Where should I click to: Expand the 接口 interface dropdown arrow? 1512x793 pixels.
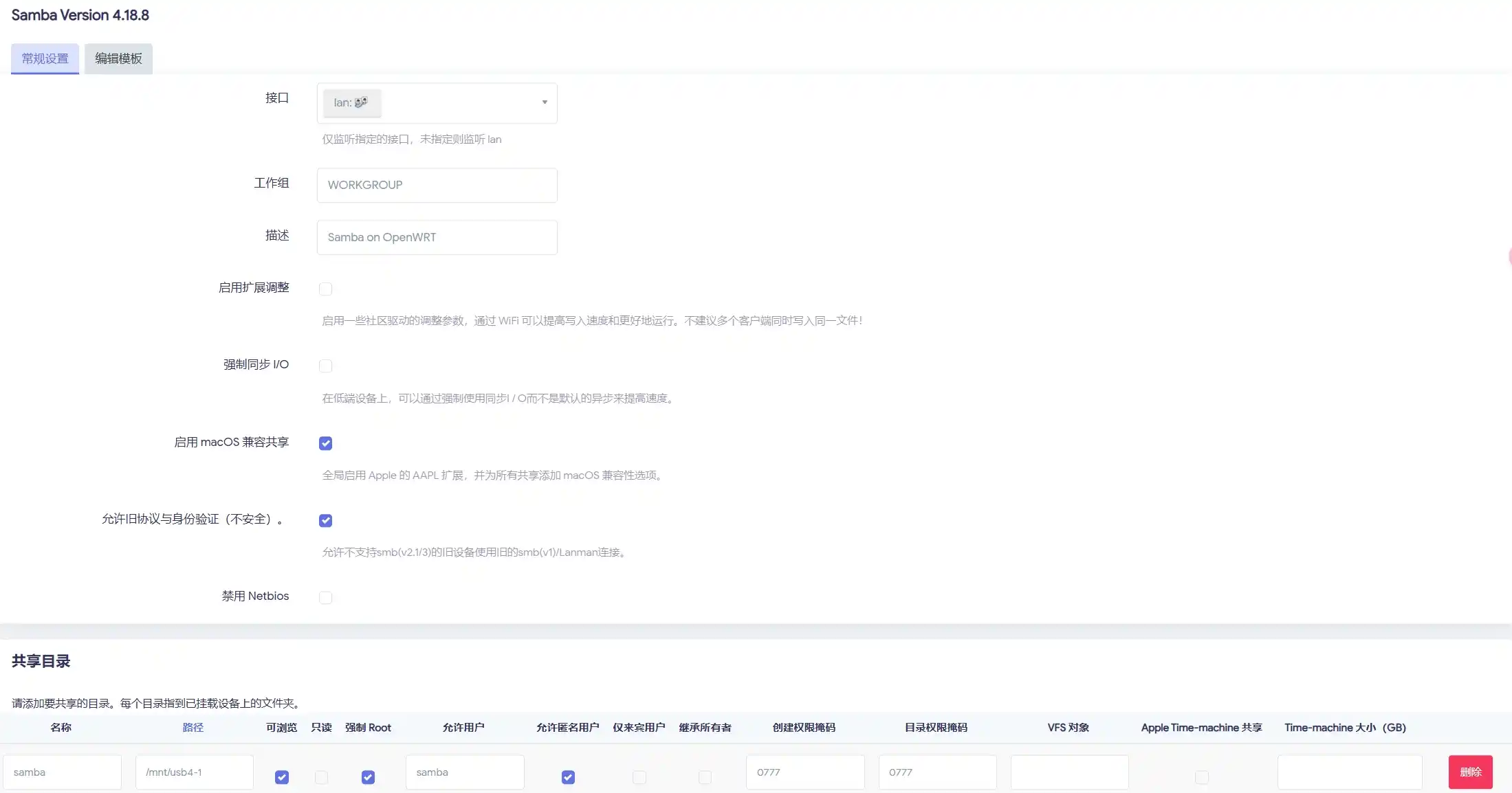tap(545, 102)
